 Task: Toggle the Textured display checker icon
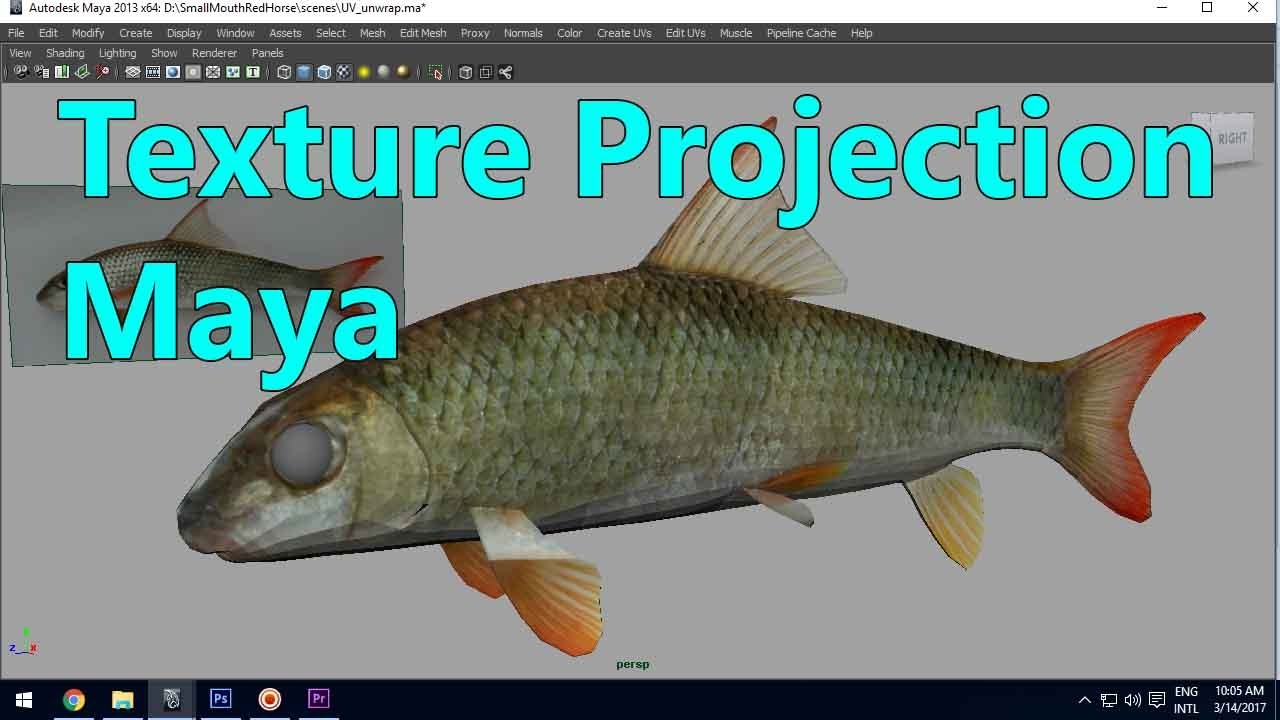[x=344, y=72]
